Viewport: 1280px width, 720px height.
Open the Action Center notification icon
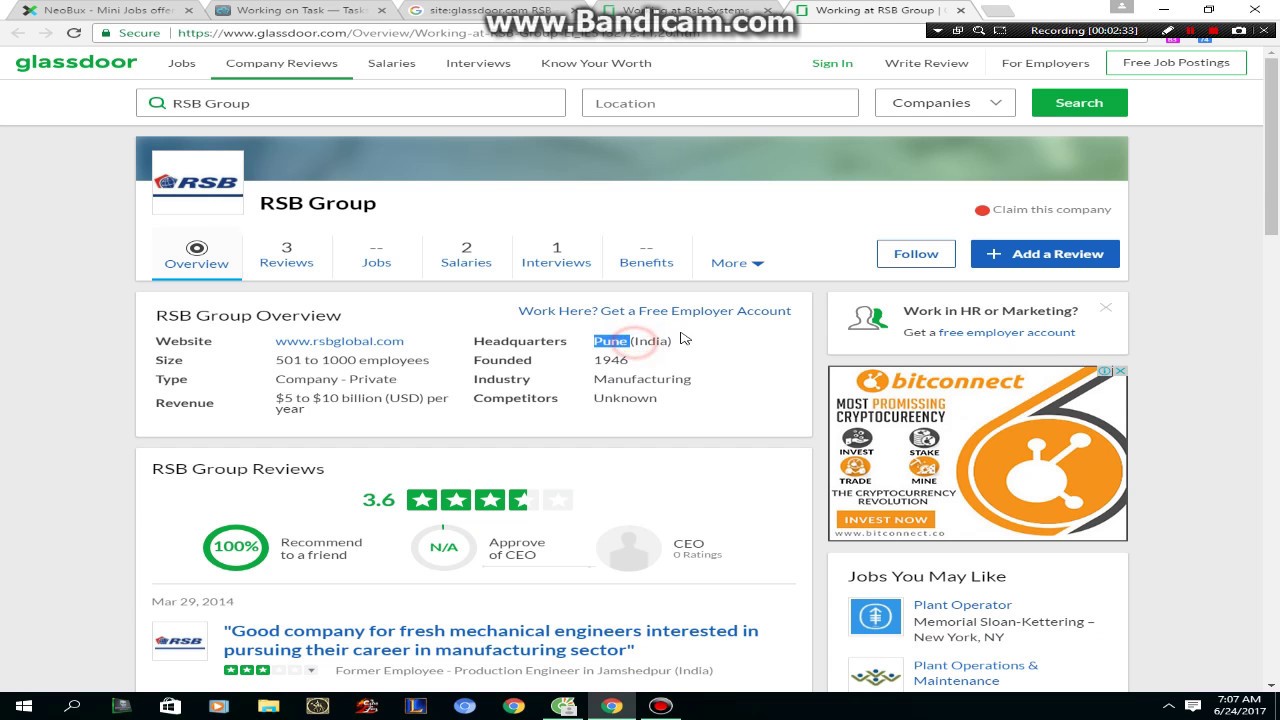pyautogui.click(x=1193, y=706)
